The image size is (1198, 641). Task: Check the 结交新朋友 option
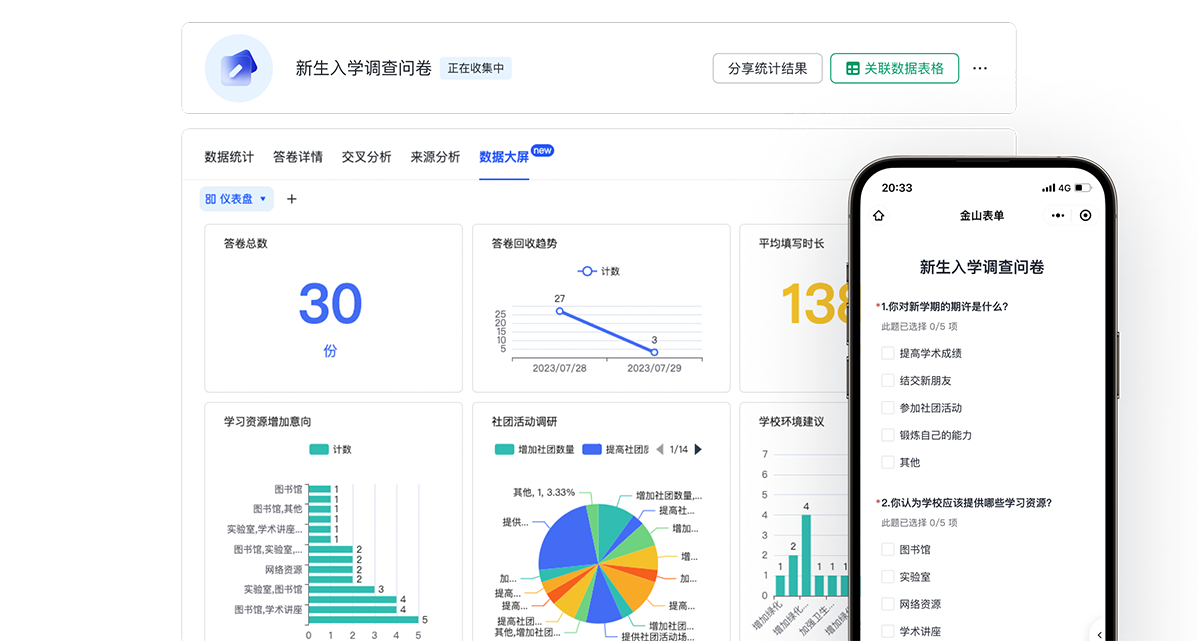coord(887,380)
